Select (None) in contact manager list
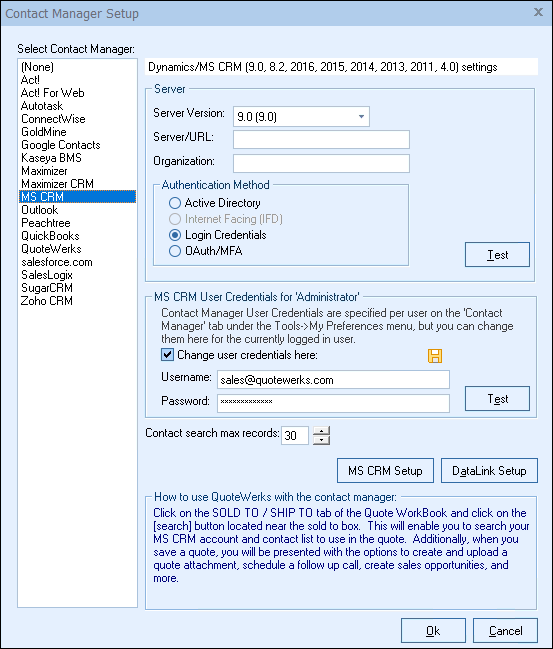This screenshot has height=649, width=553. (x=77, y=67)
